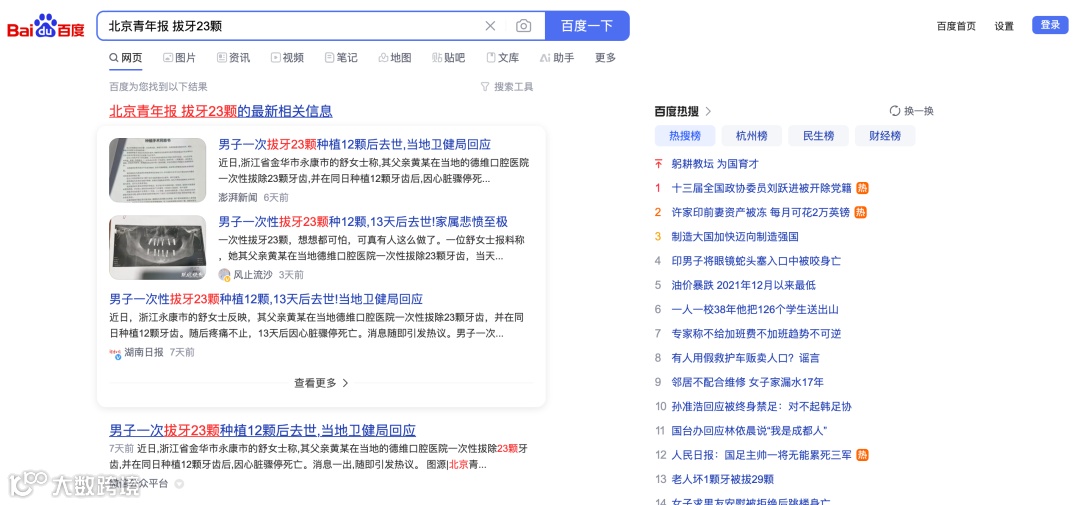This screenshot has width=1080, height=505.
Task: Open camera image search icon
Action: click(523, 26)
